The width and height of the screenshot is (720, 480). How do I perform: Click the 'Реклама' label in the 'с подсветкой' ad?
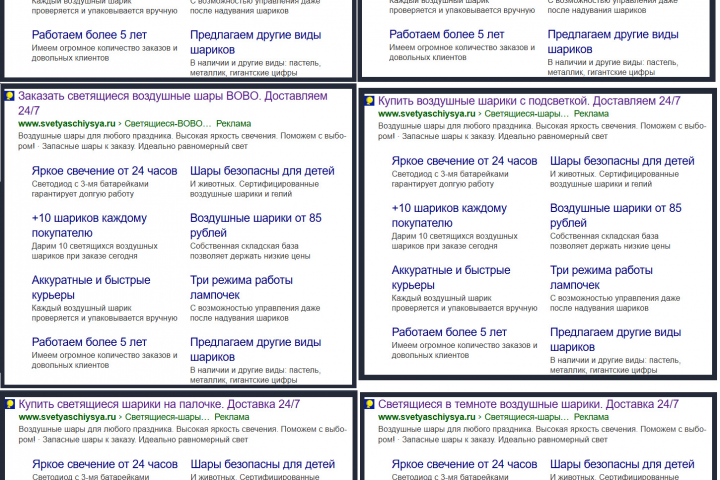(591, 113)
